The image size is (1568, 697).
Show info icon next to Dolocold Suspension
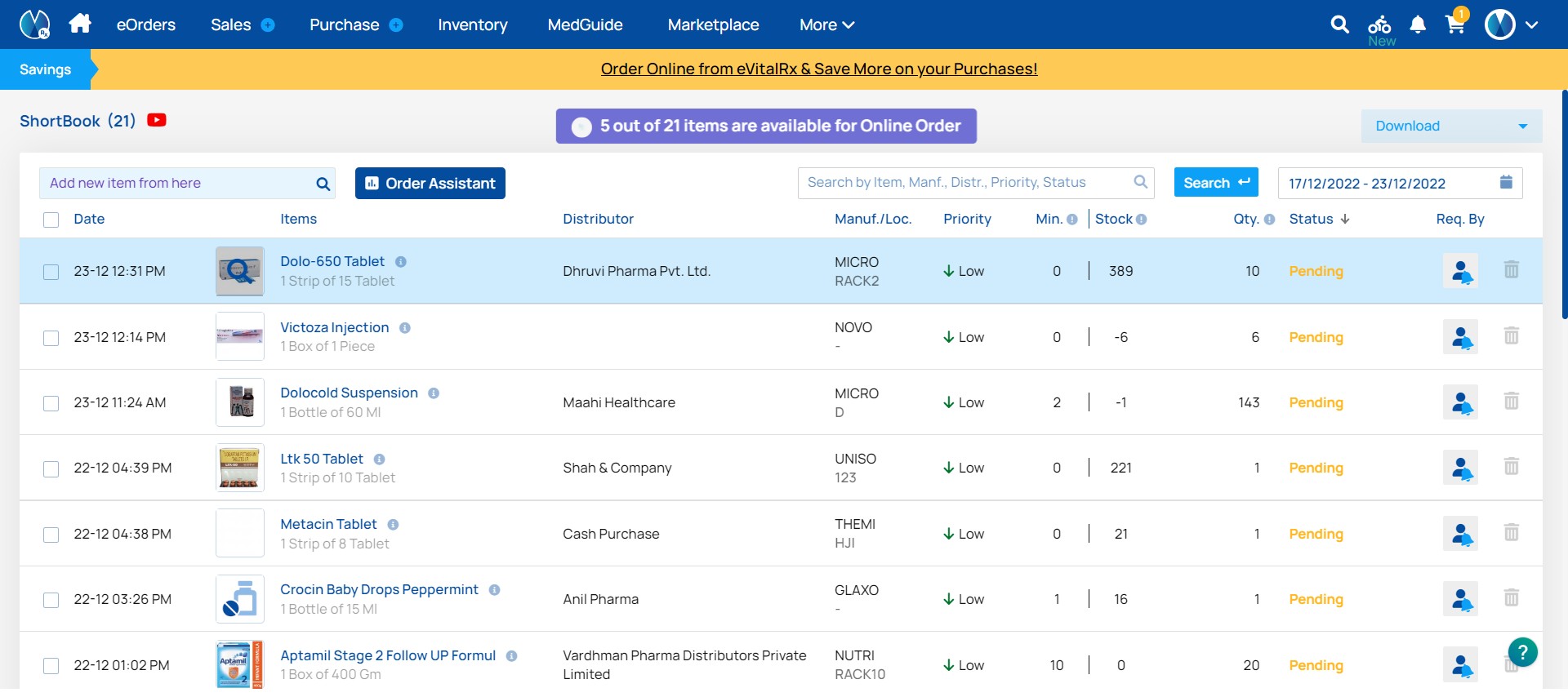click(434, 393)
